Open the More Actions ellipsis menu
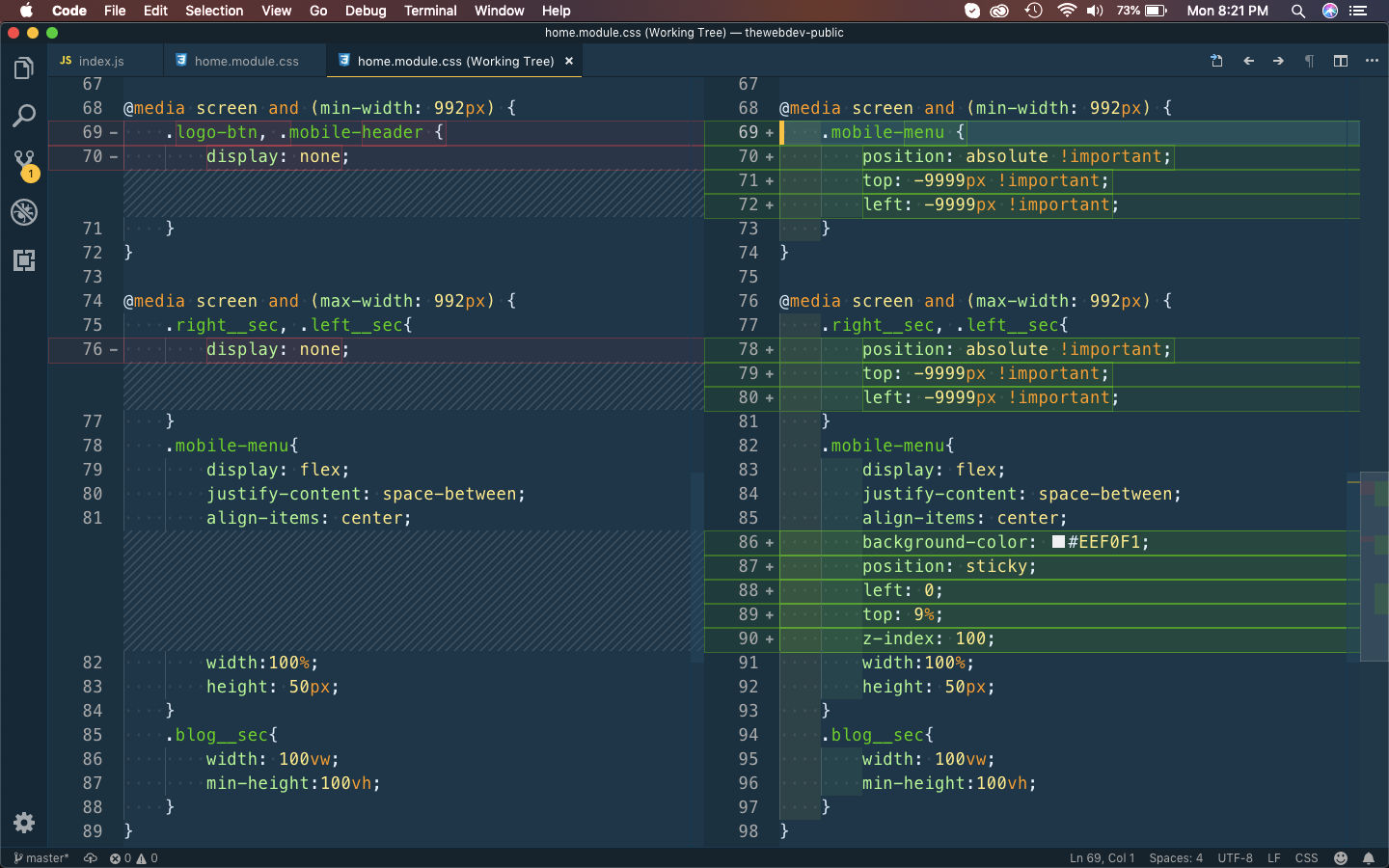This screenshot has width=1389, height=868. [1372, 61]
